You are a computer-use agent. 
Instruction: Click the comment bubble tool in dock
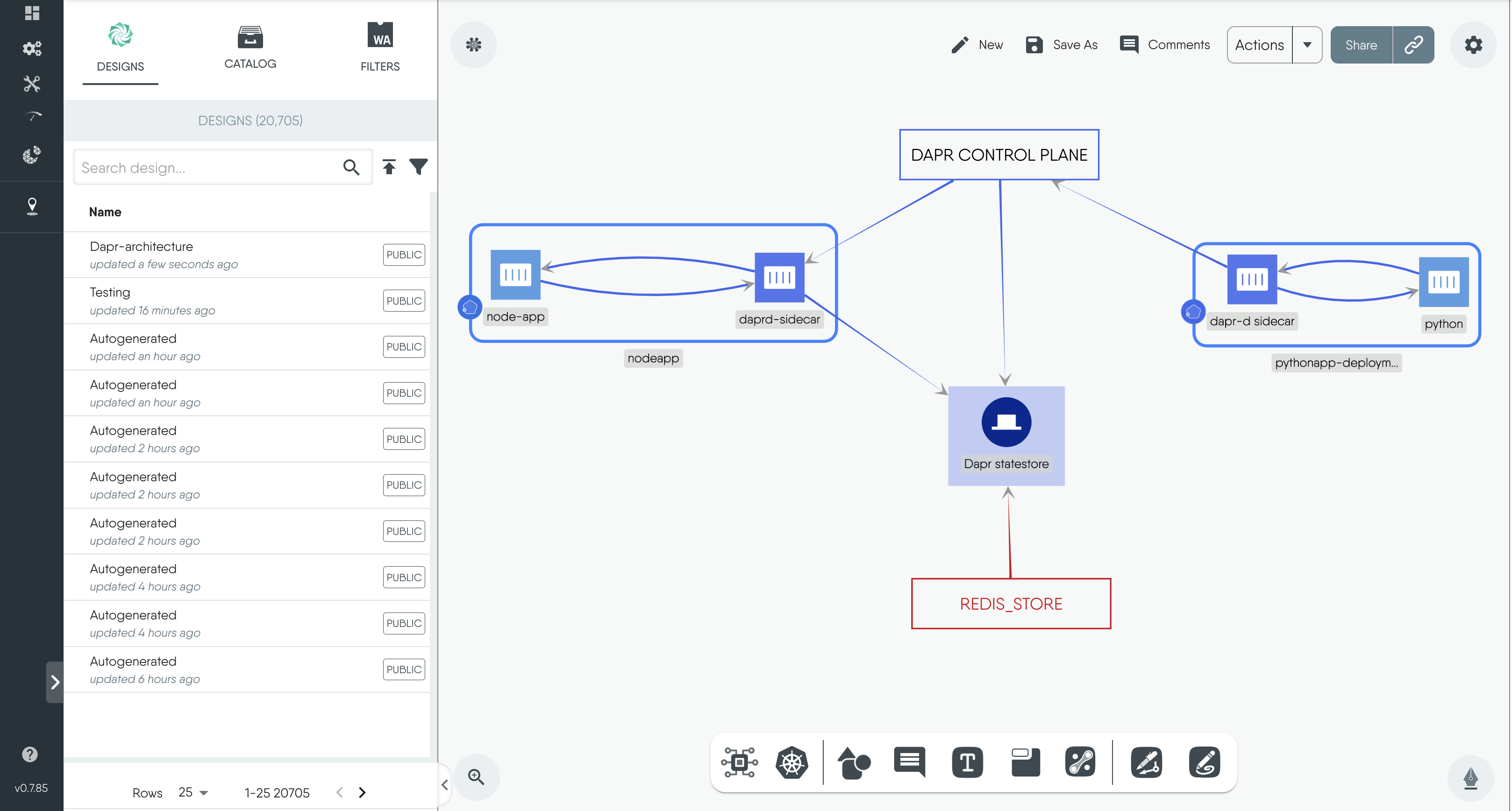click(909, 761)
